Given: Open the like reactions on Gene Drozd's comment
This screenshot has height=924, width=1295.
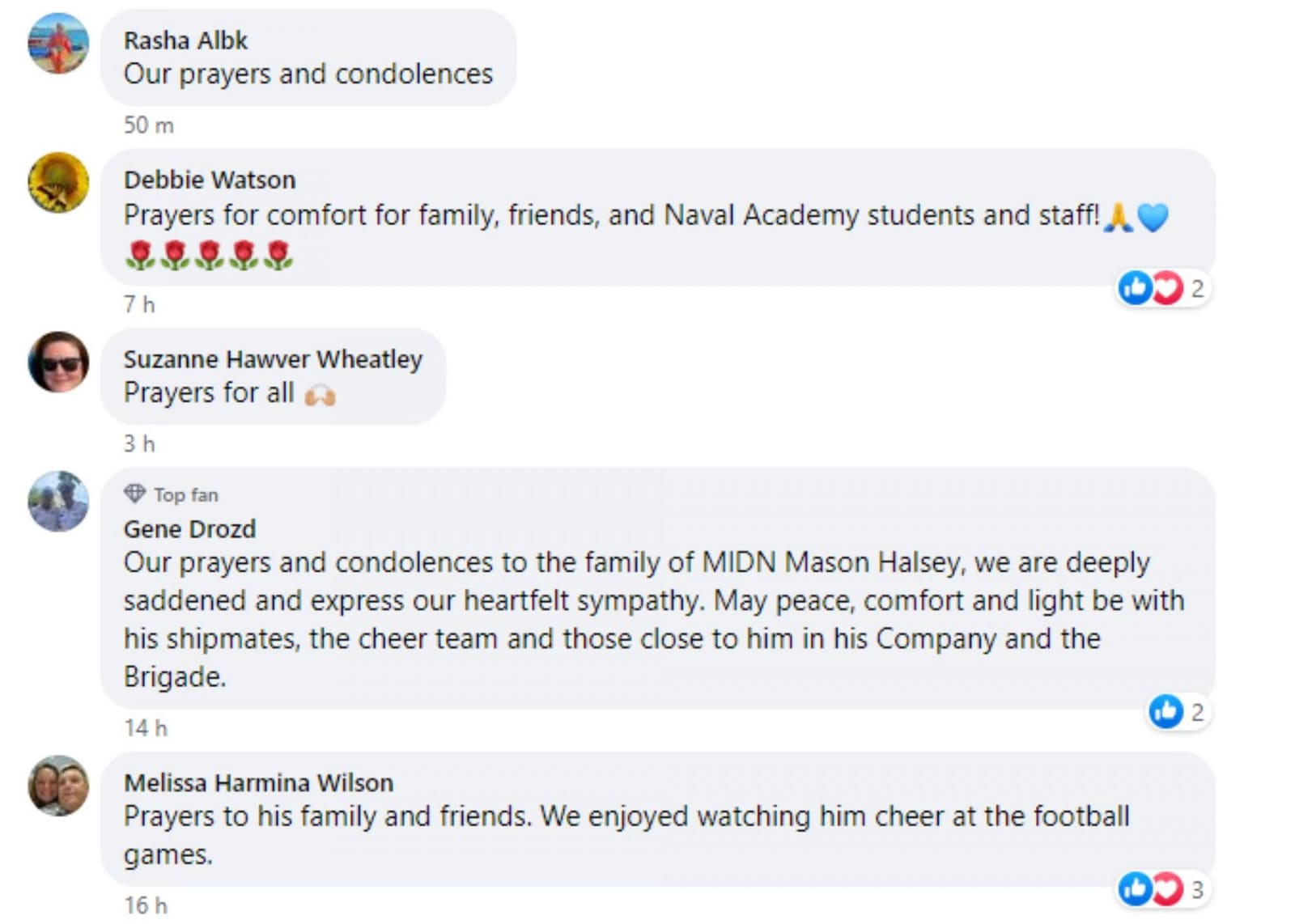Looking at the screenshot, I should click(1166, 712).
